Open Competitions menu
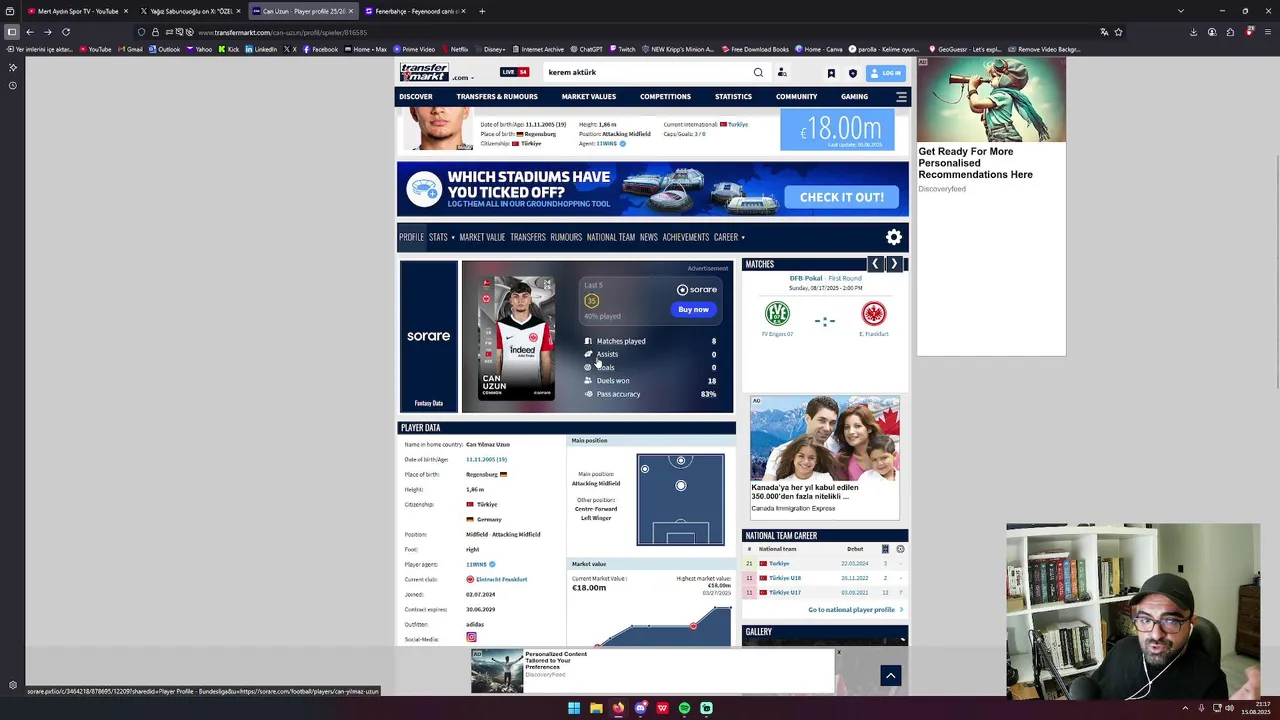Image resolution: width=1280 pixels, height=720 pixels. pos(665,97)
